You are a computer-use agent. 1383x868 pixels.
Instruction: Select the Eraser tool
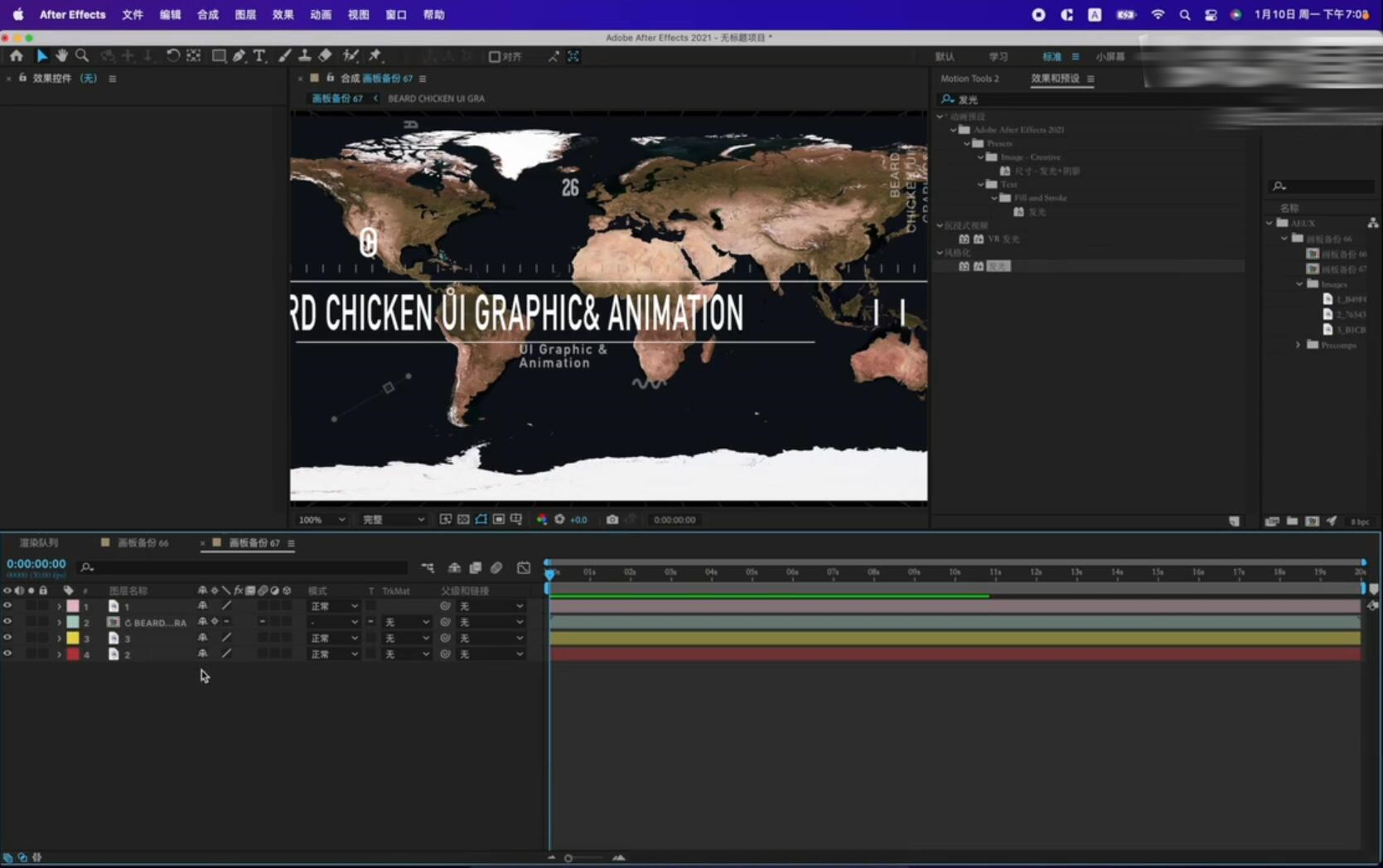click(x=325, y=55)
